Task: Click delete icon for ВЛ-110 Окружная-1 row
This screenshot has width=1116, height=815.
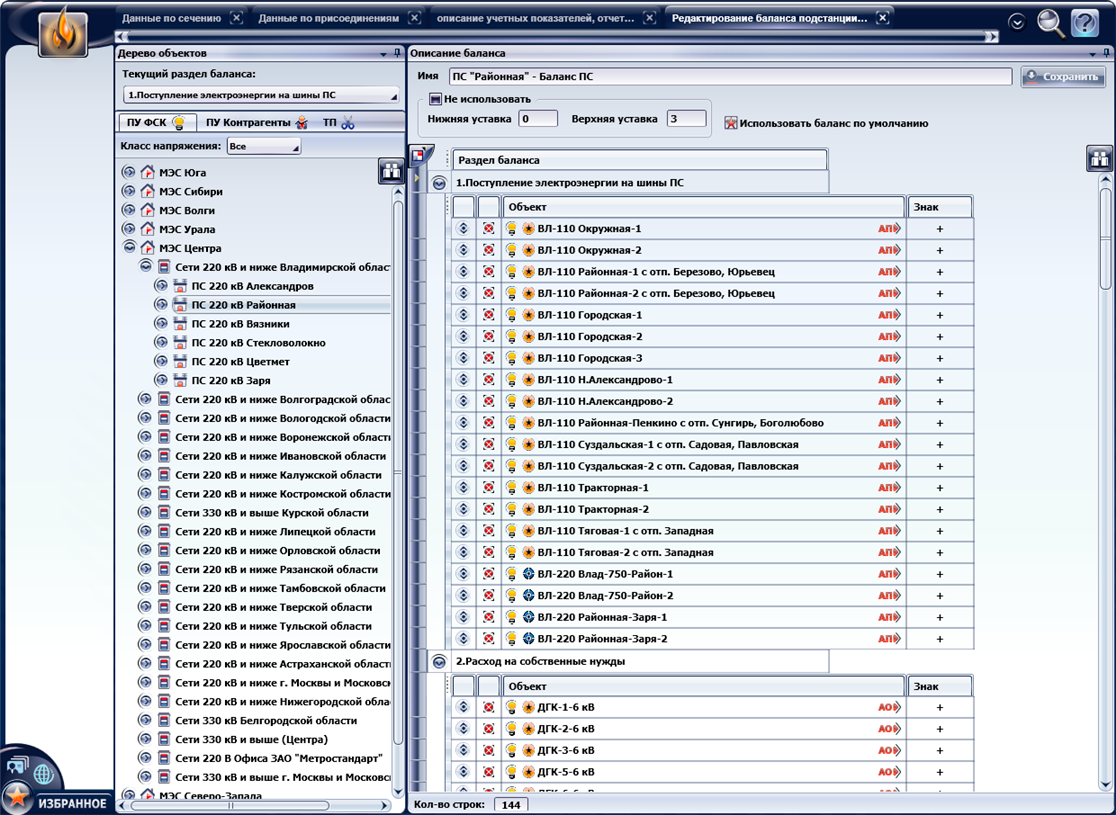Action: [488, 229]
